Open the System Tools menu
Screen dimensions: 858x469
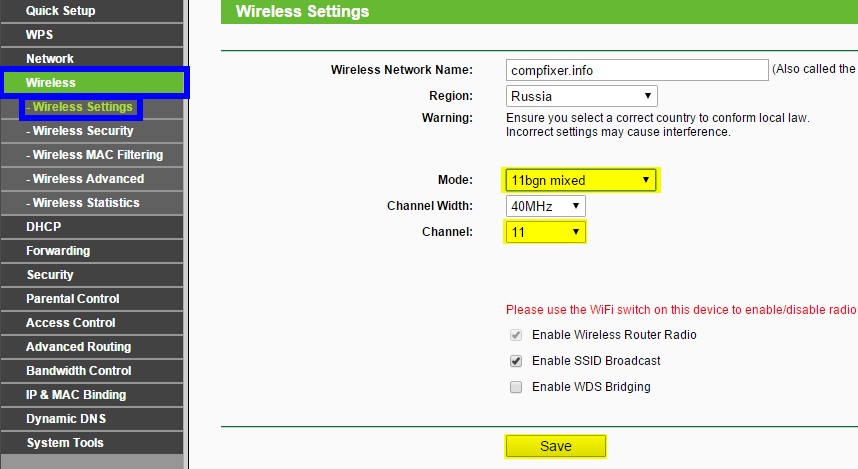(x=65, y=443)
